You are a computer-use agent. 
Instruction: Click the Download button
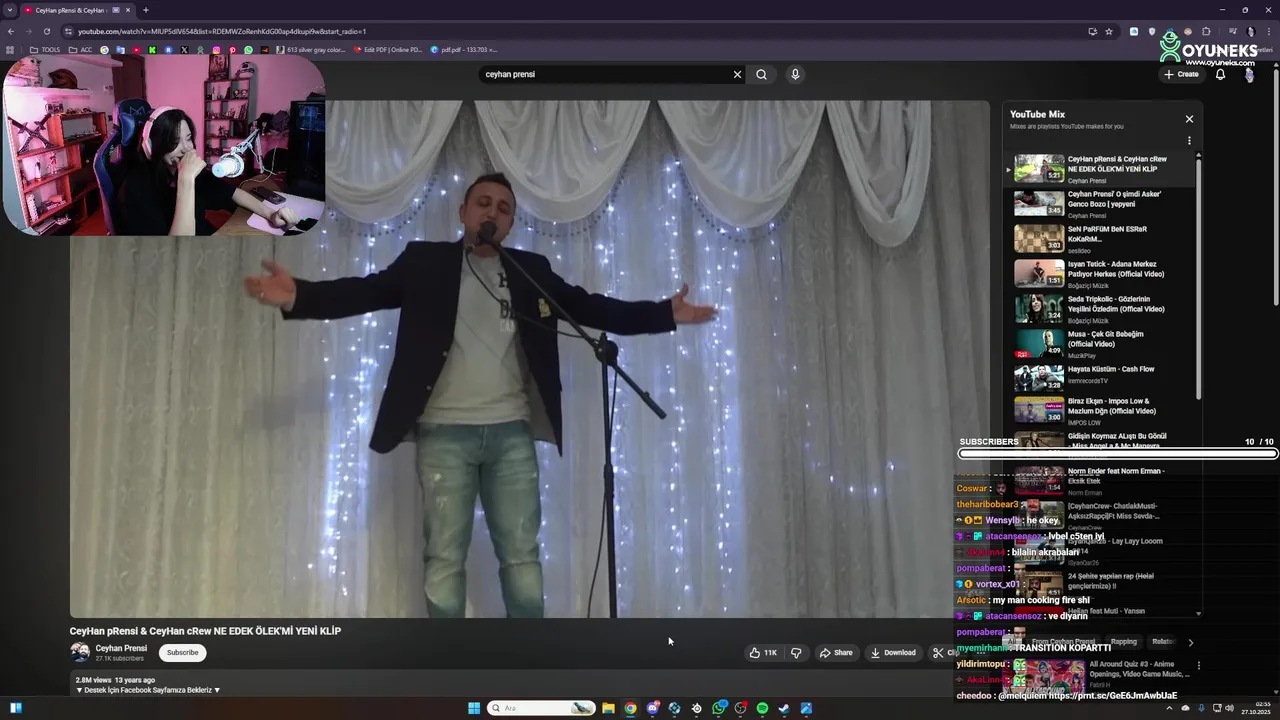pyautogui.click(x=893, y=653)
